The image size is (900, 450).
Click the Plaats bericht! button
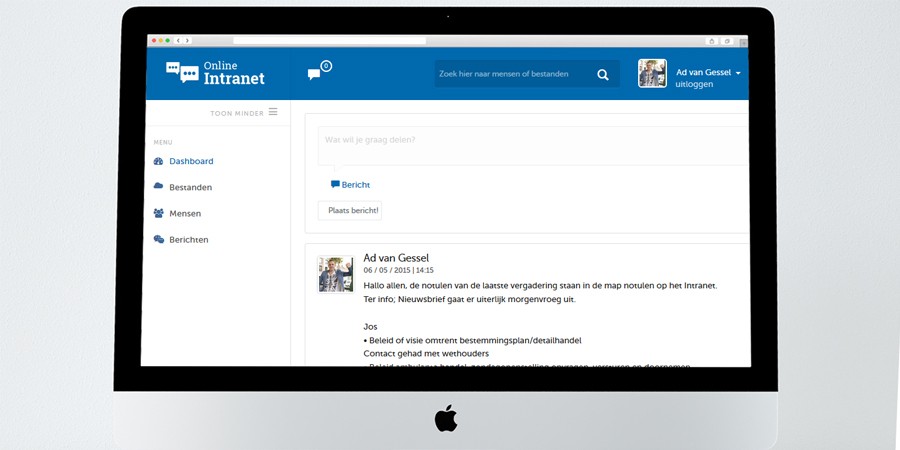coord(350,211)
